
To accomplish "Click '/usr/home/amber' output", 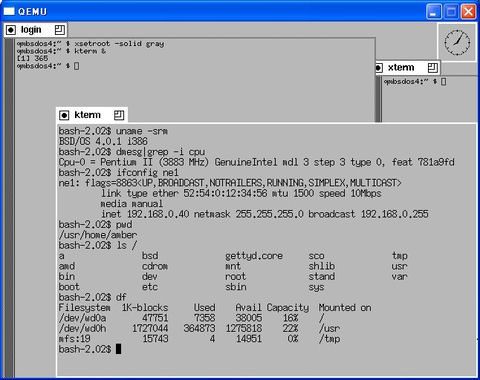I will [x=98, y=235].
